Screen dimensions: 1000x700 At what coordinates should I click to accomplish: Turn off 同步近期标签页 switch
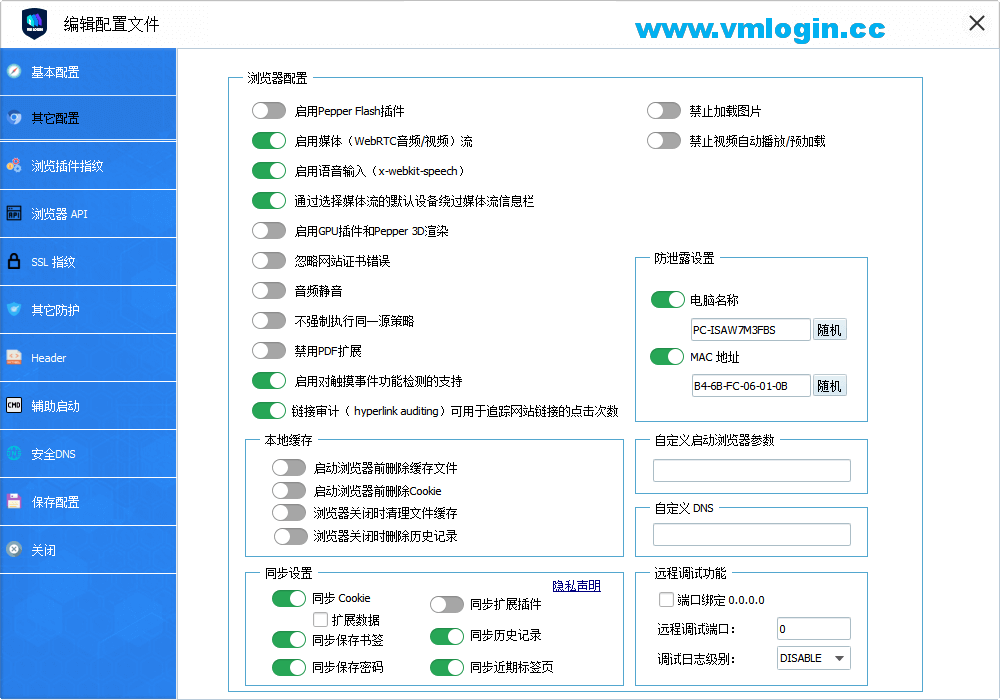pyautogui.click(x=446, y=667)
